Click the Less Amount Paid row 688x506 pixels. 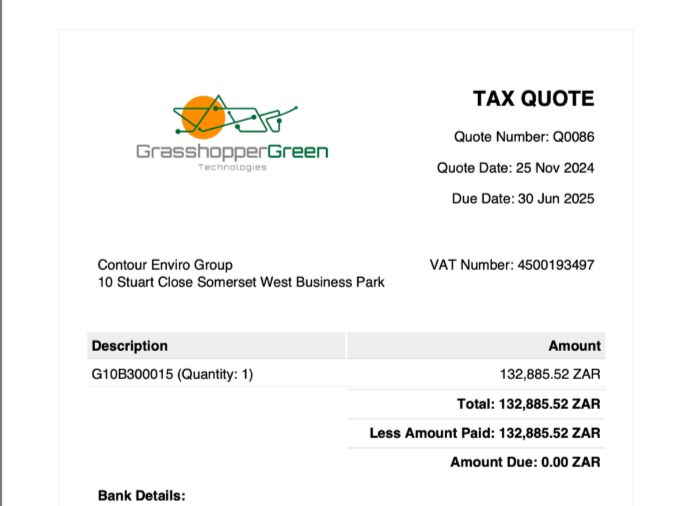[x=485, y=433]
